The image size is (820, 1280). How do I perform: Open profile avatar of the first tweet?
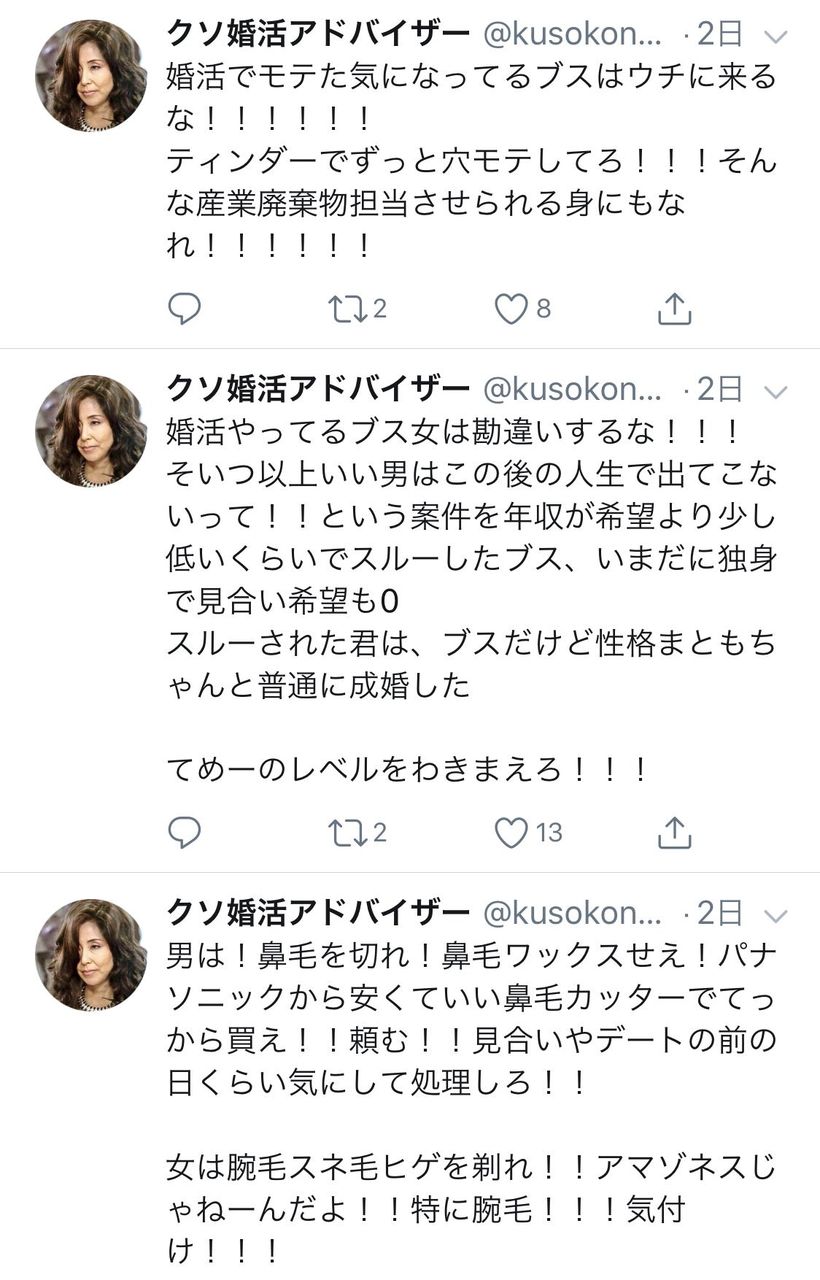tap(91, 75)
